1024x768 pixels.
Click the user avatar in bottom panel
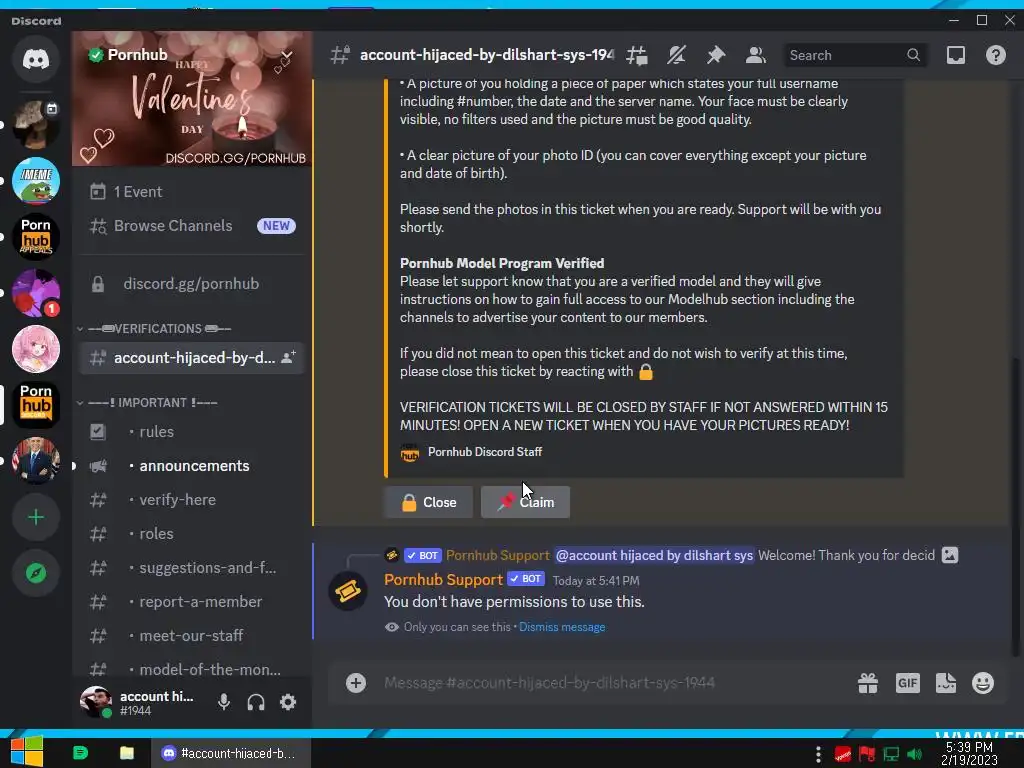pyautogui.click(x=95, y=702)
